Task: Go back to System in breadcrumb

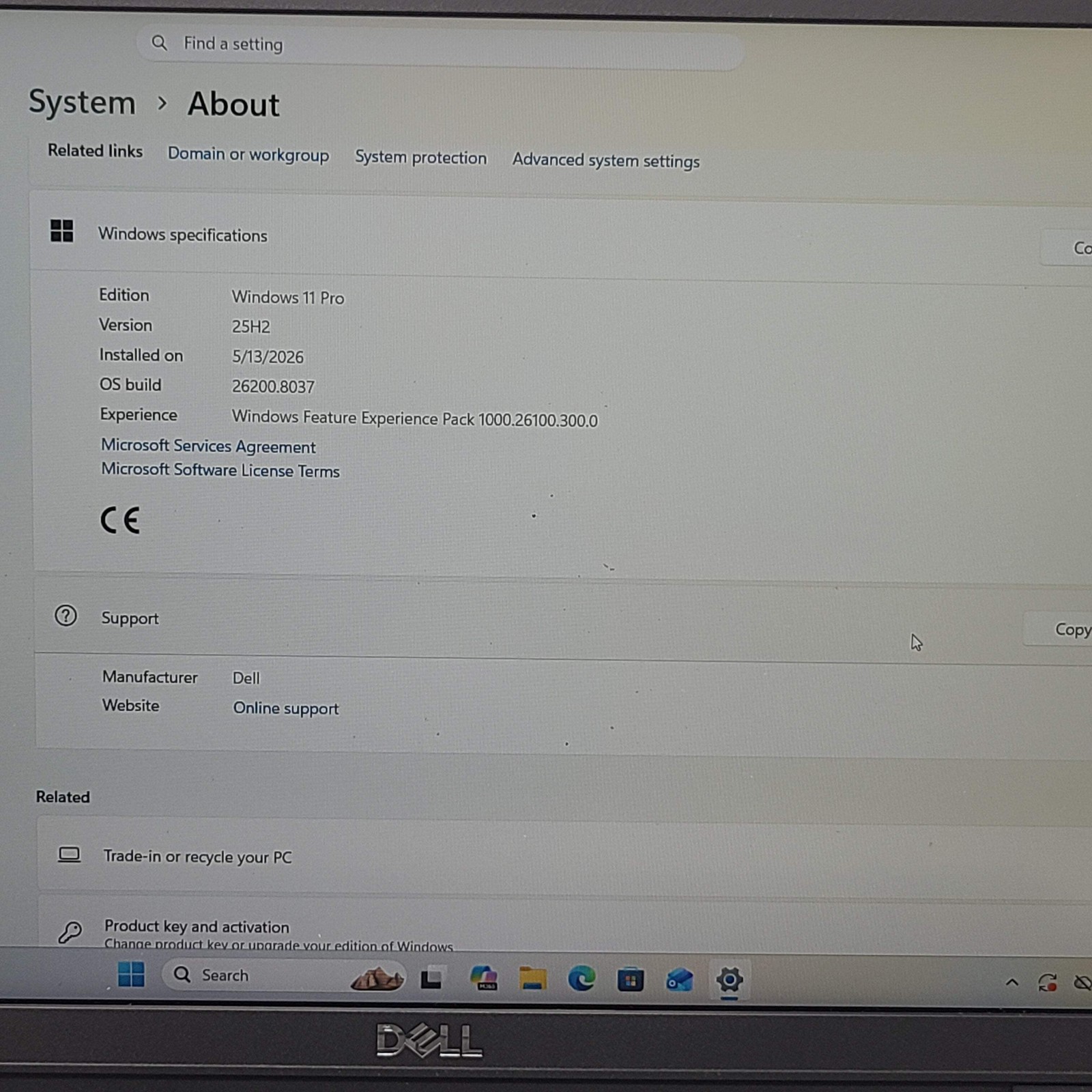Action: [82, 102]
